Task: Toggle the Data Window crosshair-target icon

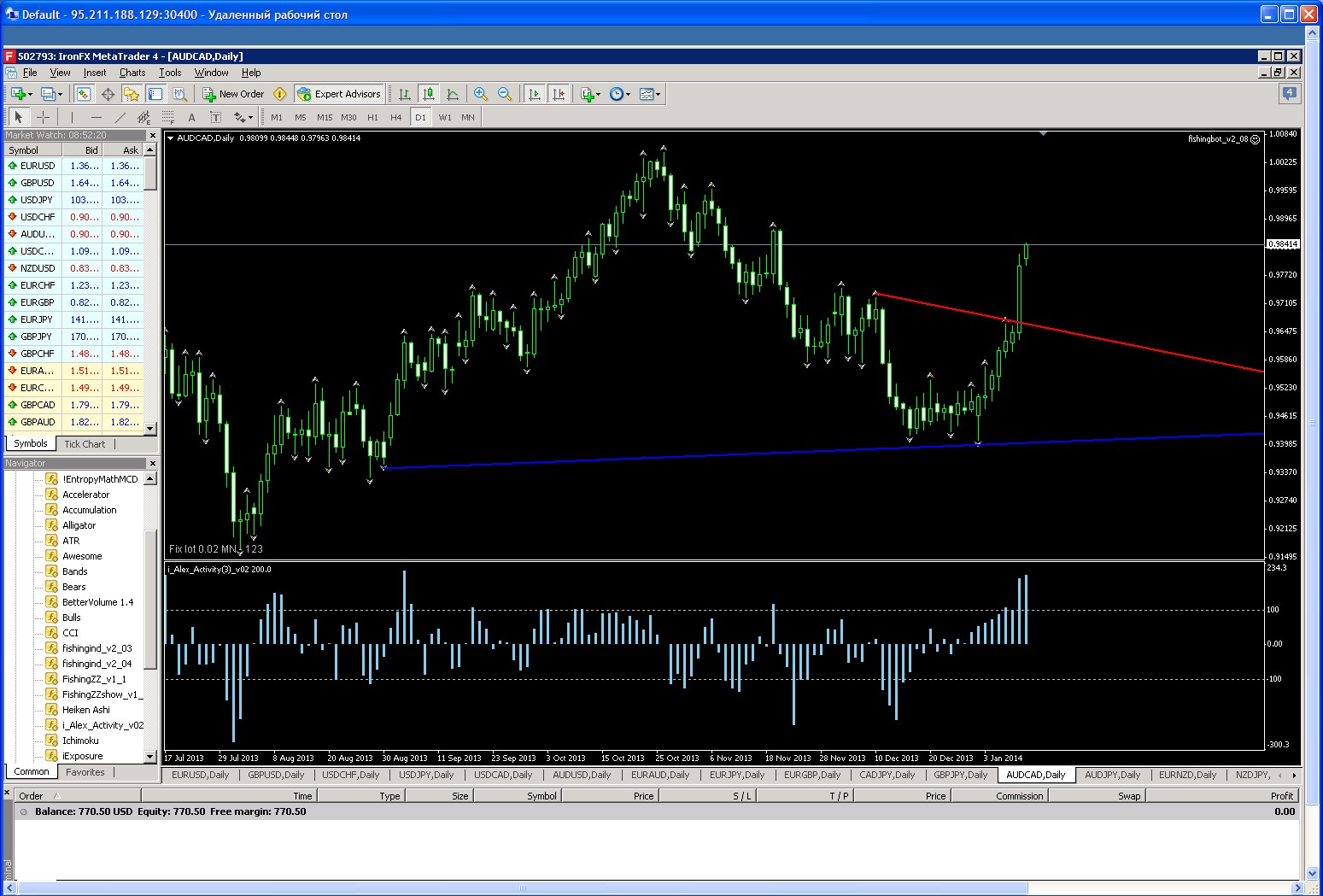Action: [108, 94]
